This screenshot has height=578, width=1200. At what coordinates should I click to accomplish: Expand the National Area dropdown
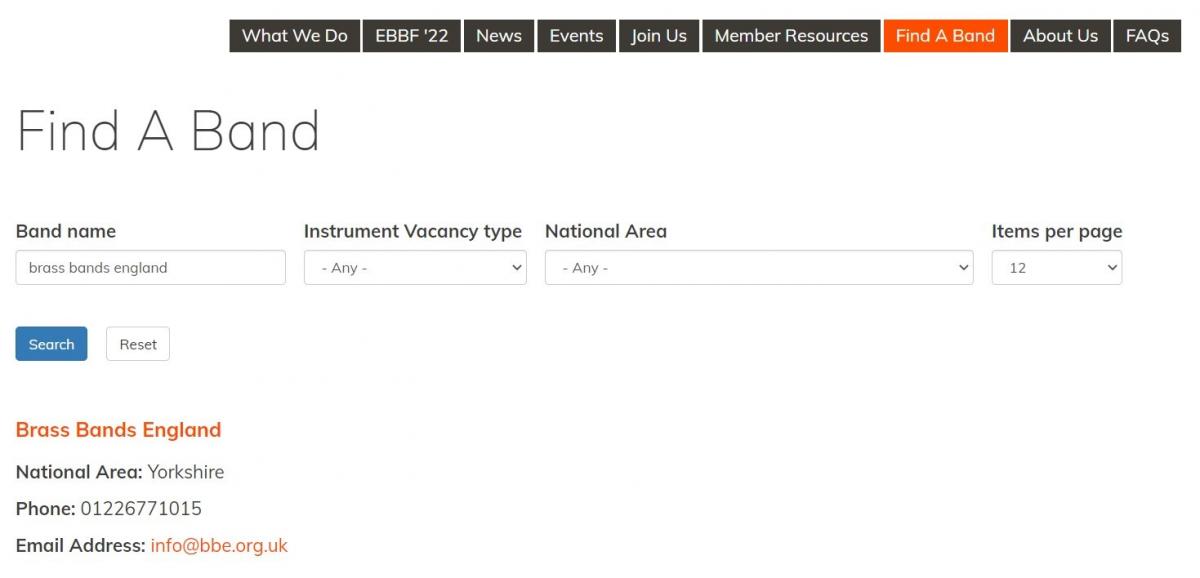pyautogui.click(x=759, y=268)
